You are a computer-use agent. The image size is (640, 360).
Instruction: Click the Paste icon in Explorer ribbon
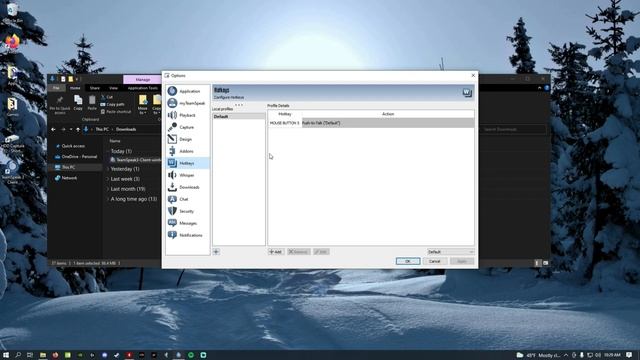pos(92,103)
